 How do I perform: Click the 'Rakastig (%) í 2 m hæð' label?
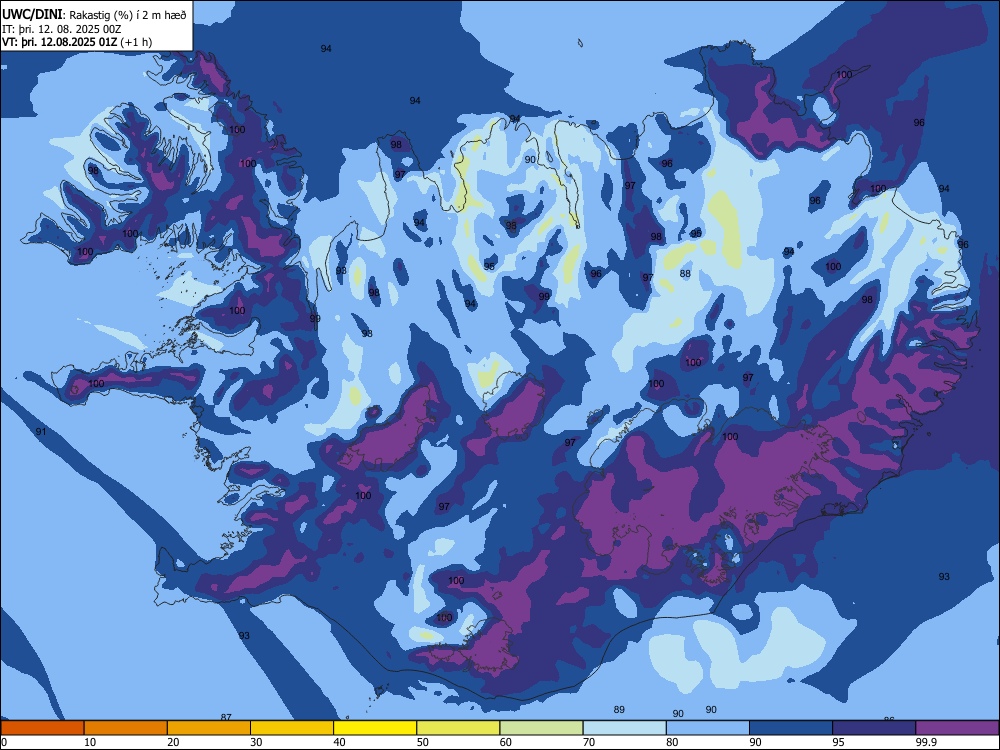128,15
